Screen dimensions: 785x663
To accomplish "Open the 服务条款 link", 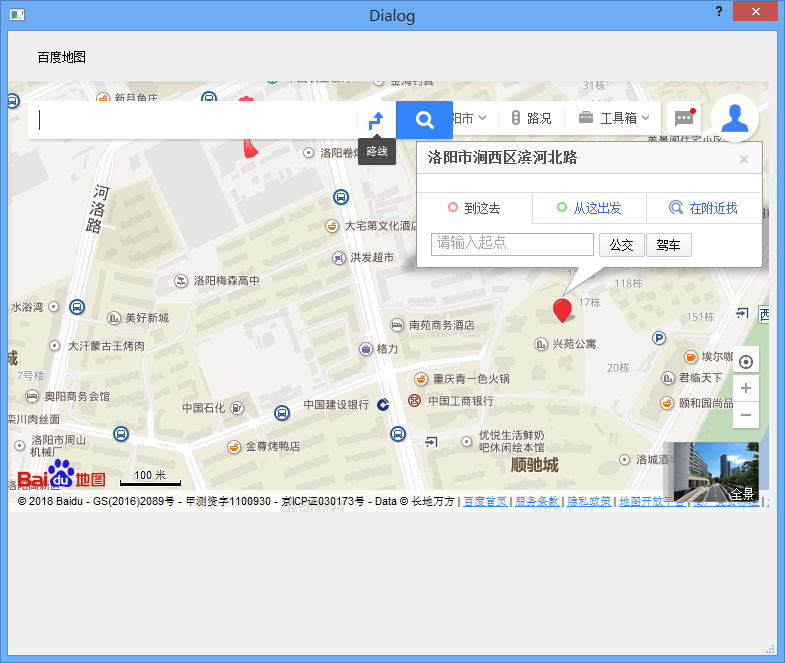I will click(x=537, y=501).
